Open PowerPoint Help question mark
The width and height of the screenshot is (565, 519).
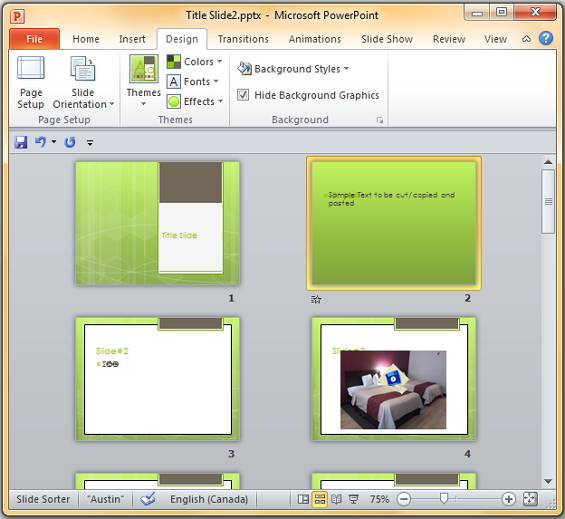click(546, 38)
